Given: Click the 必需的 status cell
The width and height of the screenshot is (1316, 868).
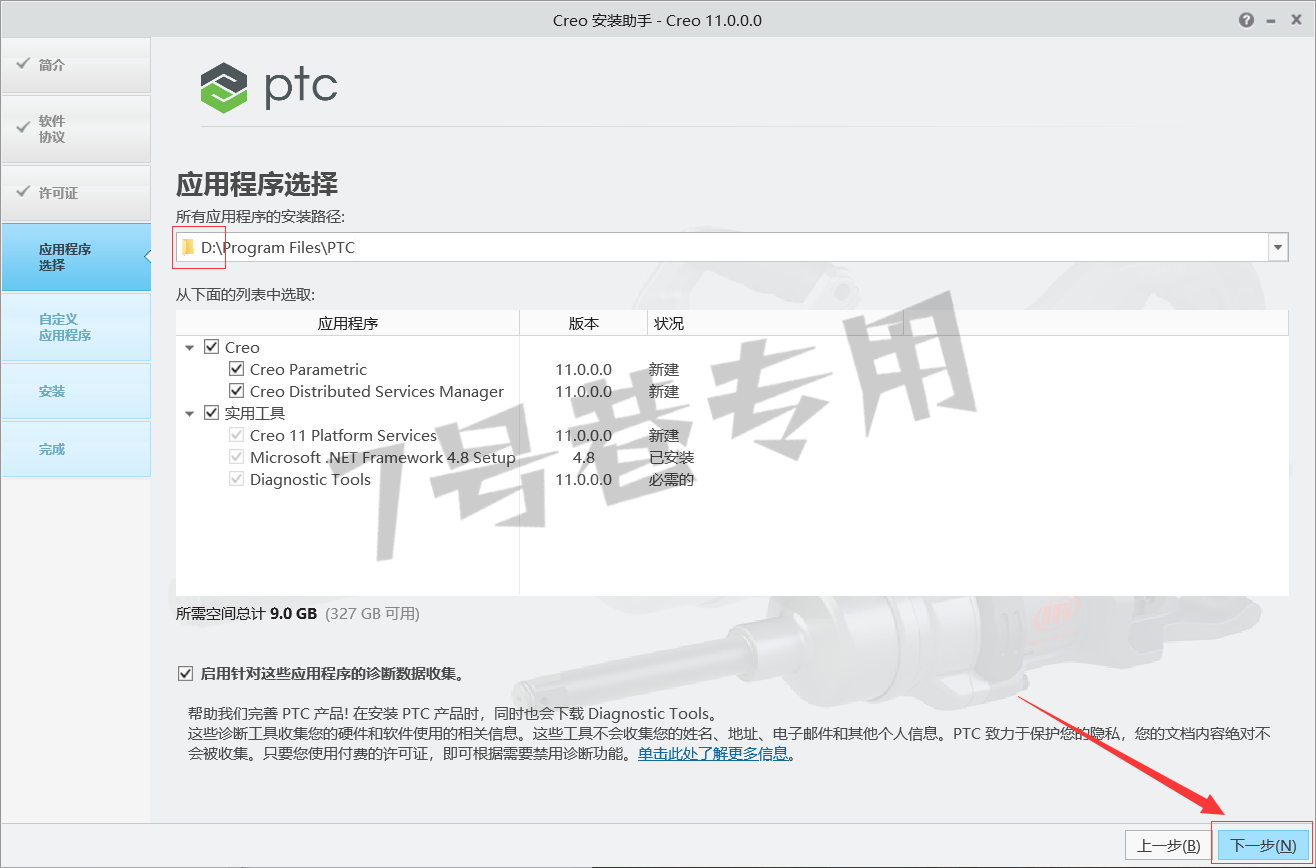Looking at the screenshot, I should (672, 479).
